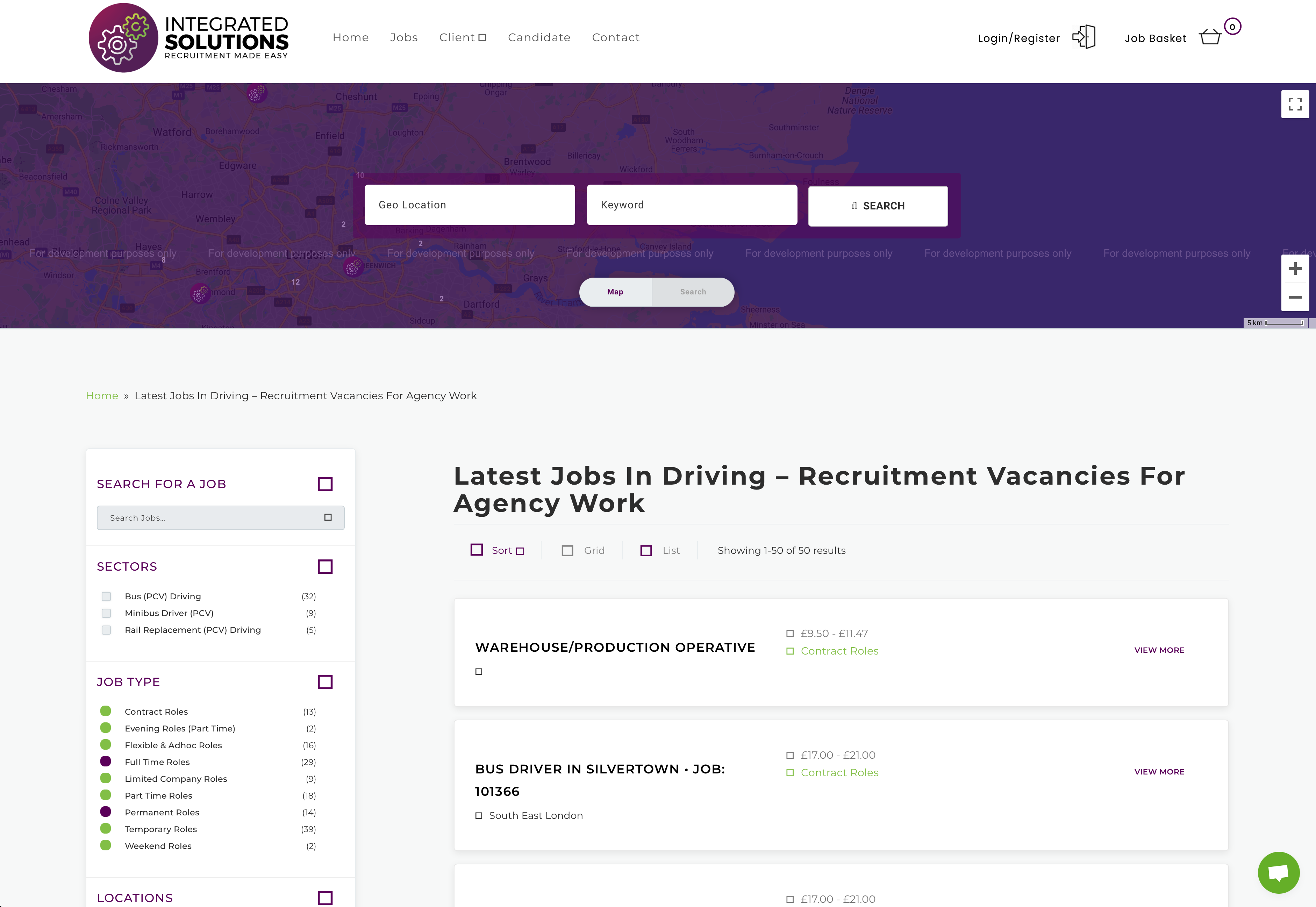Collapse the Job Type filter section
The height and width of the screenshot is (907, 1316).
click(325, 682)
